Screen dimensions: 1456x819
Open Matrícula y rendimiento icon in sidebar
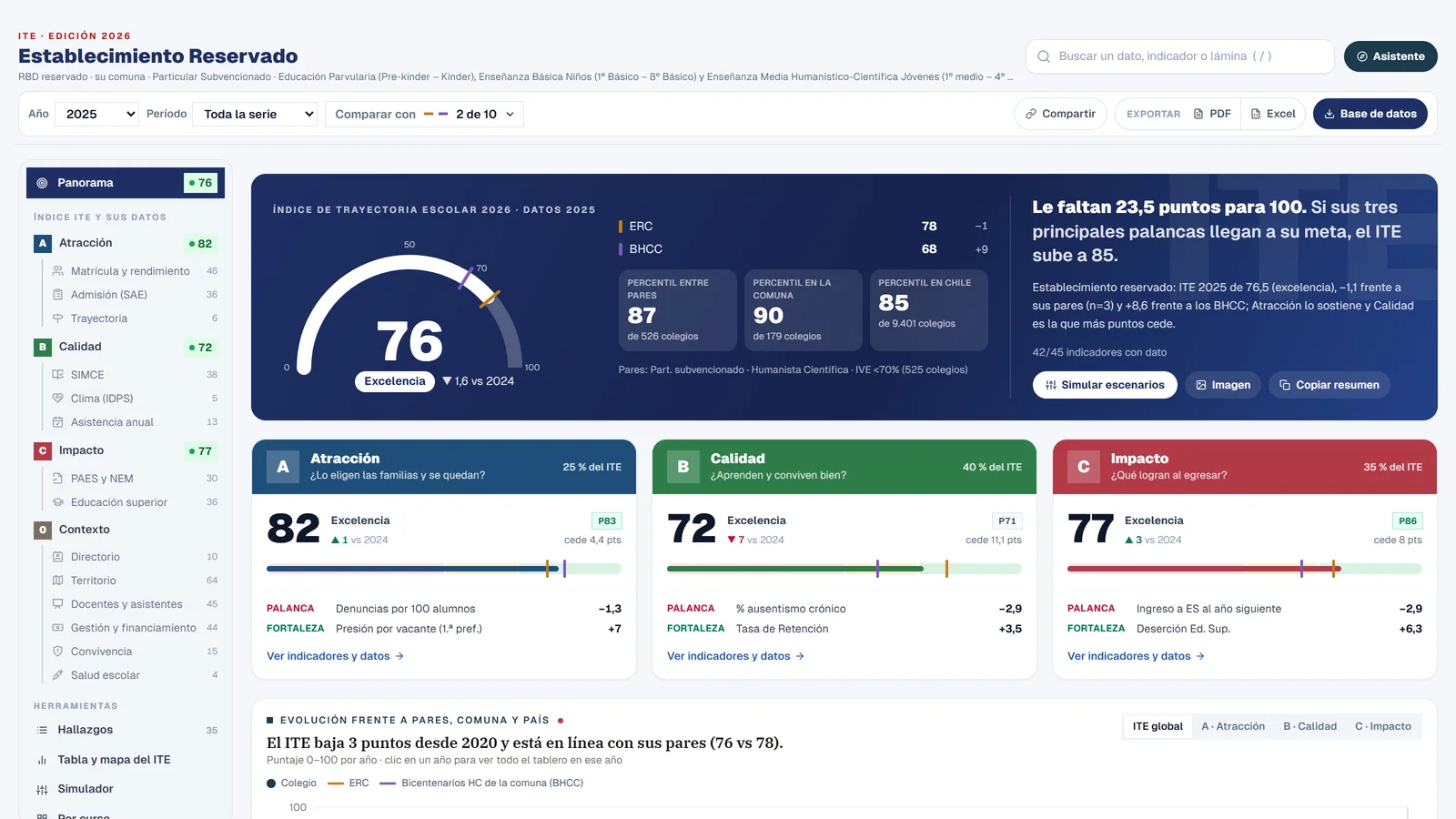[x=58, y=271]
